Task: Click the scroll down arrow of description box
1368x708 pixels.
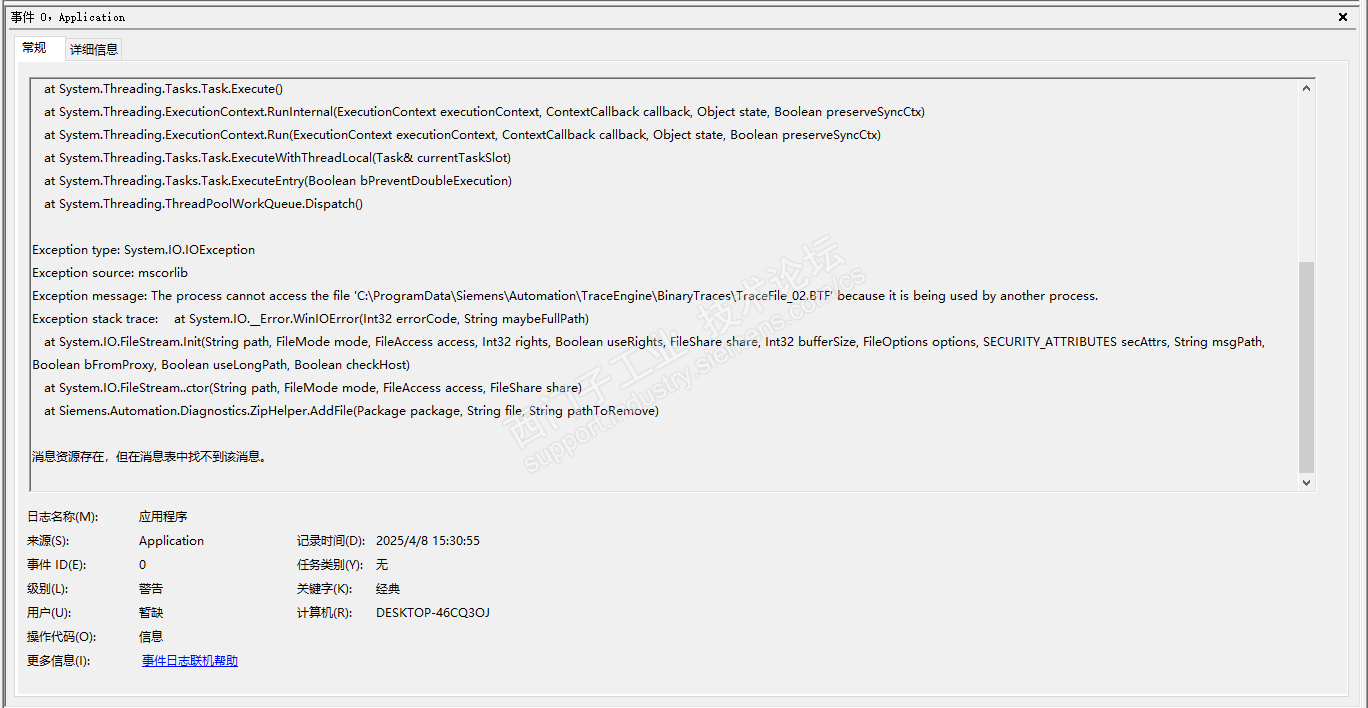Action: [1306, 482]
